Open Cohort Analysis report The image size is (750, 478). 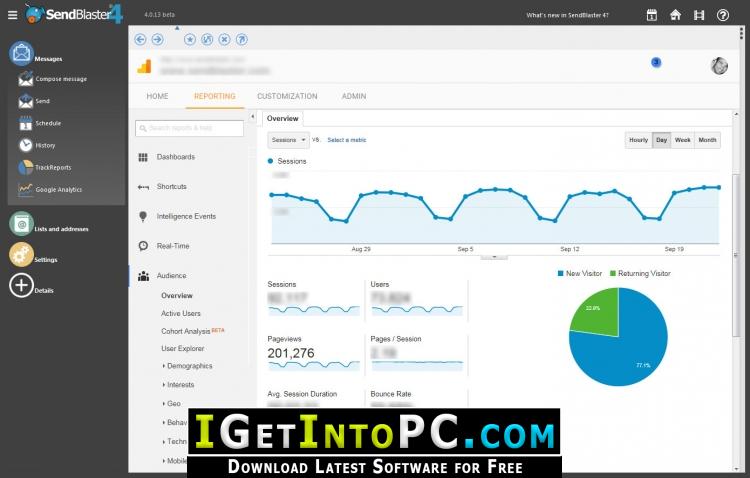186,331
